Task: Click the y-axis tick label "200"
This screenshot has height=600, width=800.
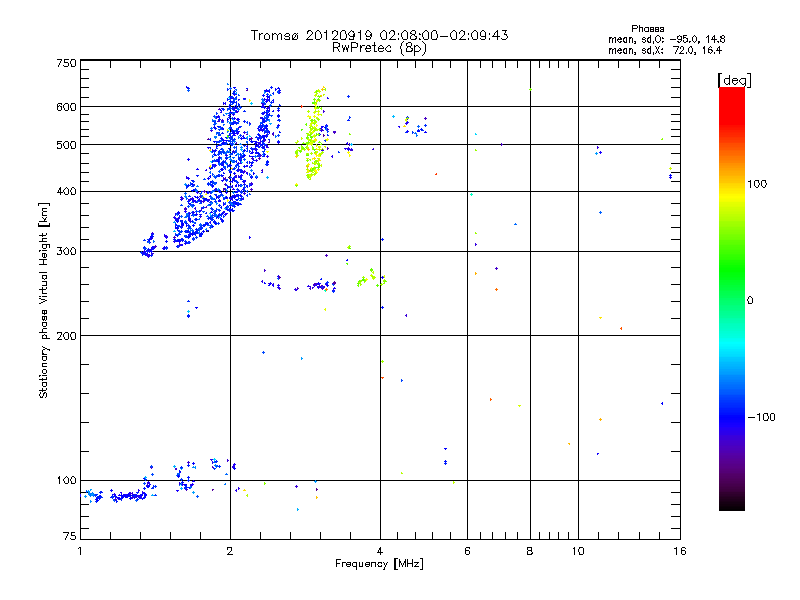Action: pyautogui.click(x=66, y=336)
